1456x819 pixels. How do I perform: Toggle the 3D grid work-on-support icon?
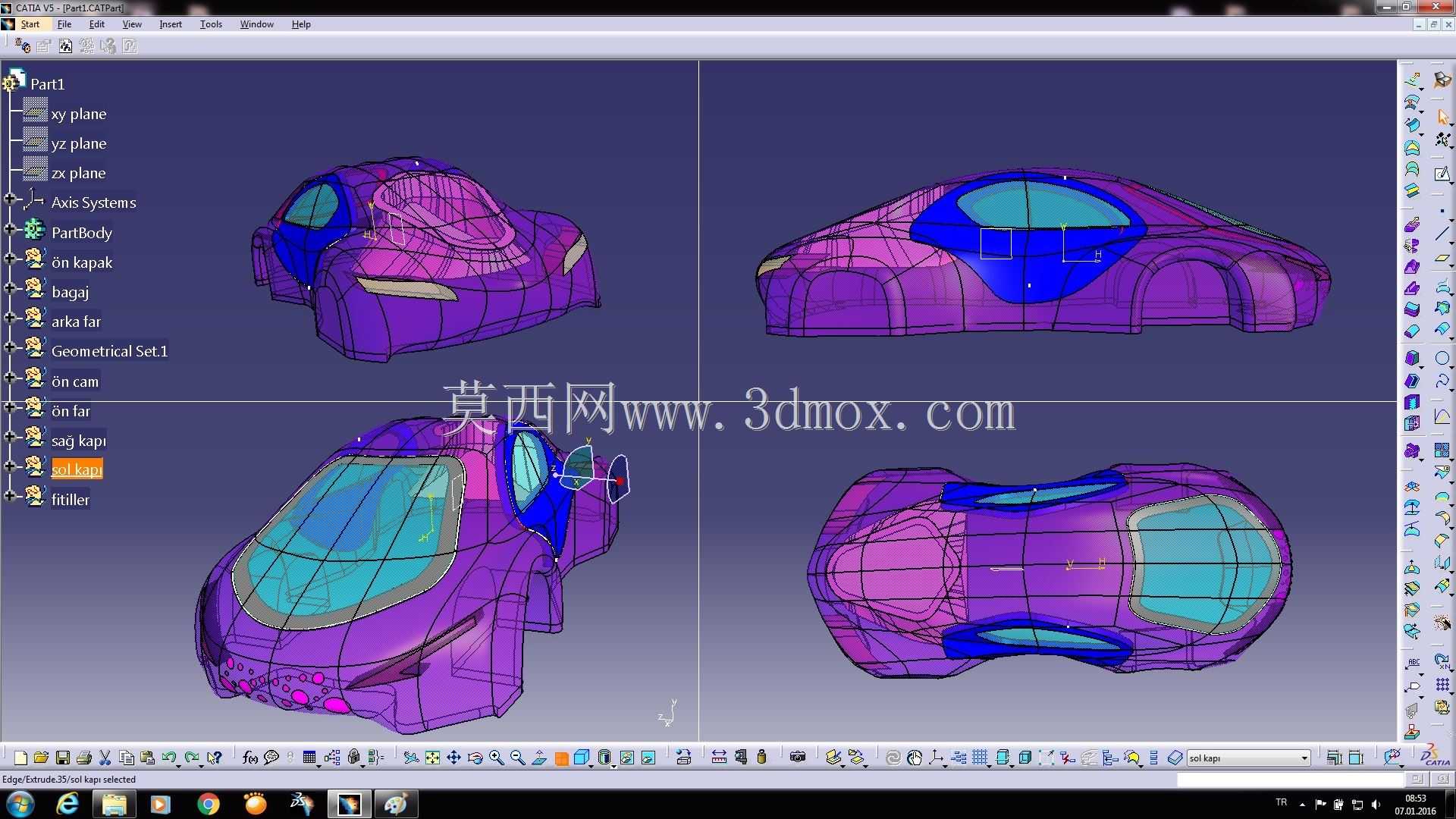click(x=980, y=757)
